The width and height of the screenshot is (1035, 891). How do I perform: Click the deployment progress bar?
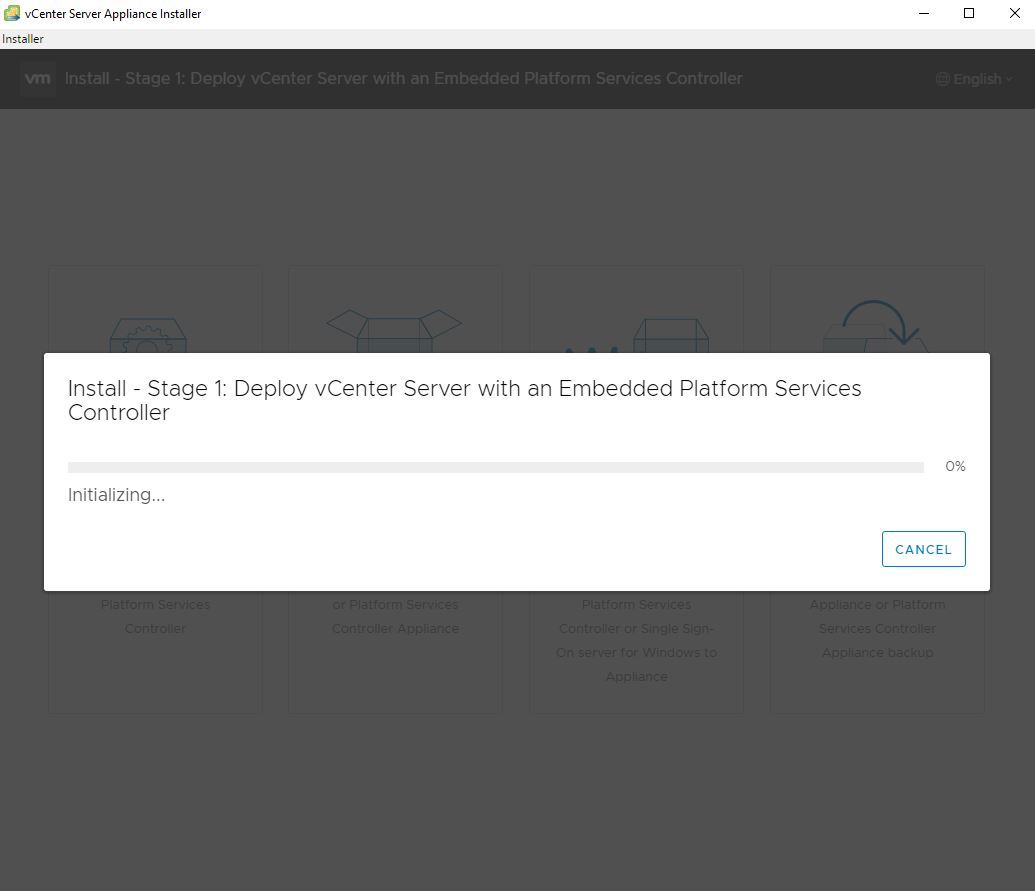tap(496, 467)
